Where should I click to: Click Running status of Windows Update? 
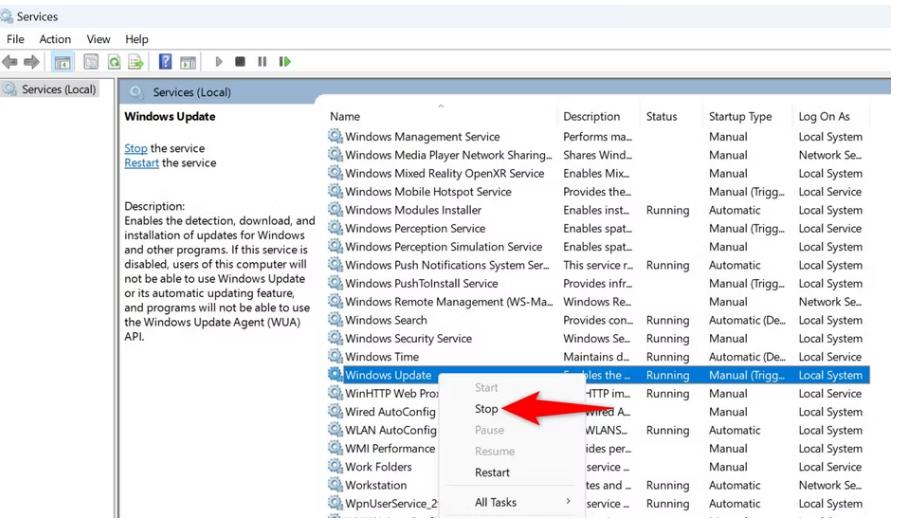pos(667,375)
